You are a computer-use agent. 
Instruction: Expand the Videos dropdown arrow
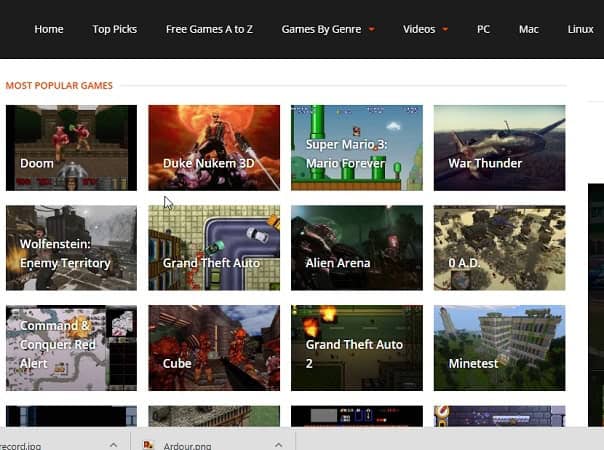(445, 29)
